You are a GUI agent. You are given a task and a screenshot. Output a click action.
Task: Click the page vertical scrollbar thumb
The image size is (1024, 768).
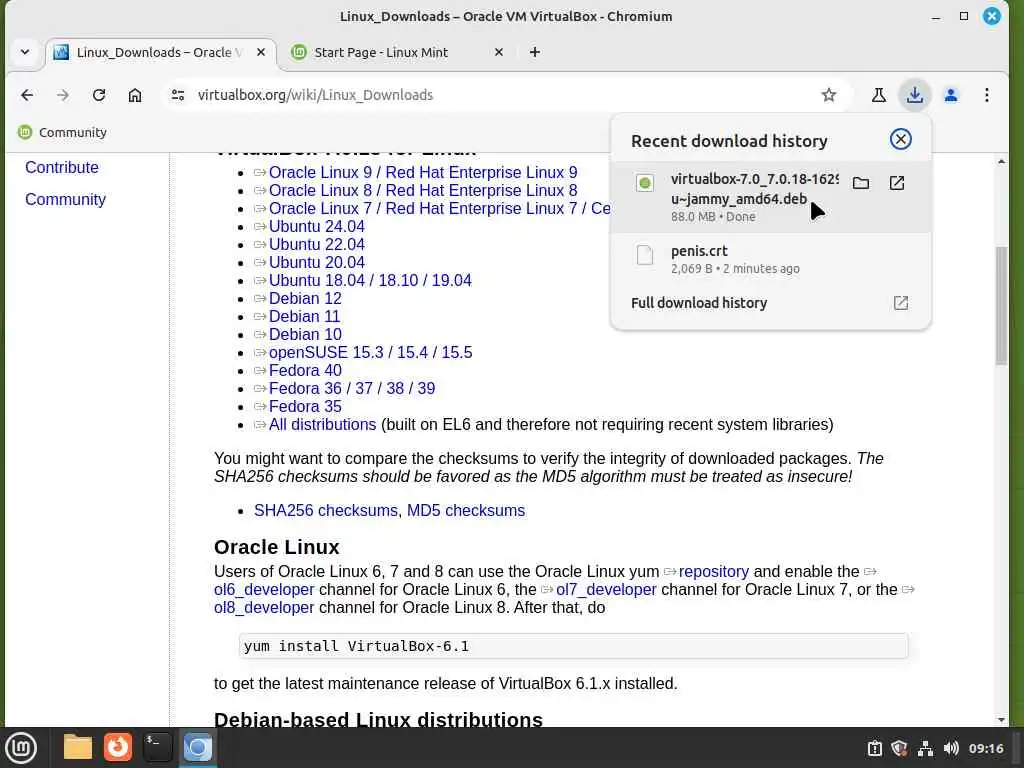1001,306
